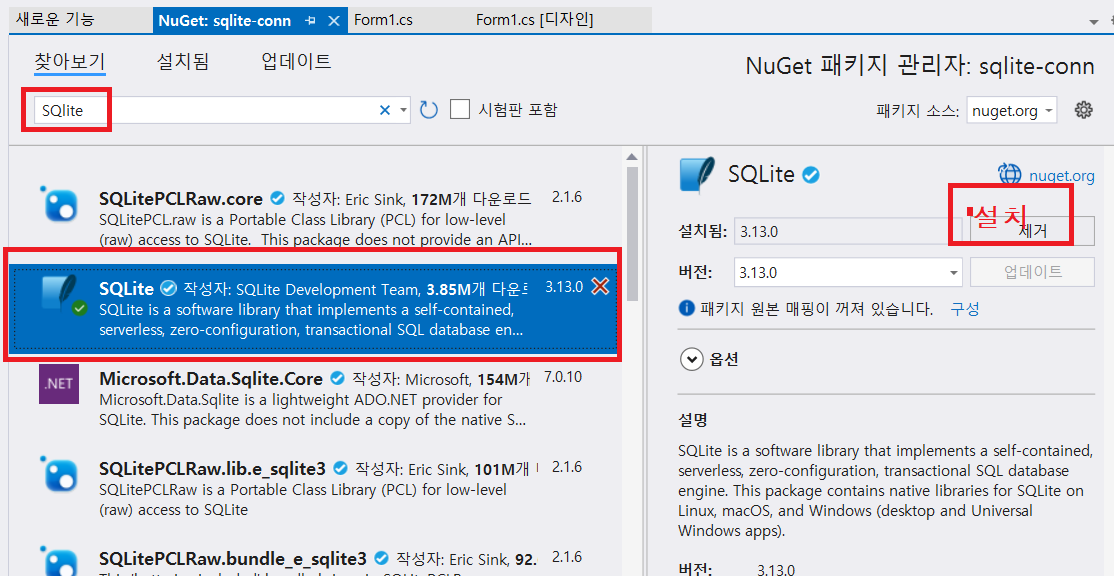
Task: Click verified badge of SQLitePCLRaw.core
Action: pos(278,198)
